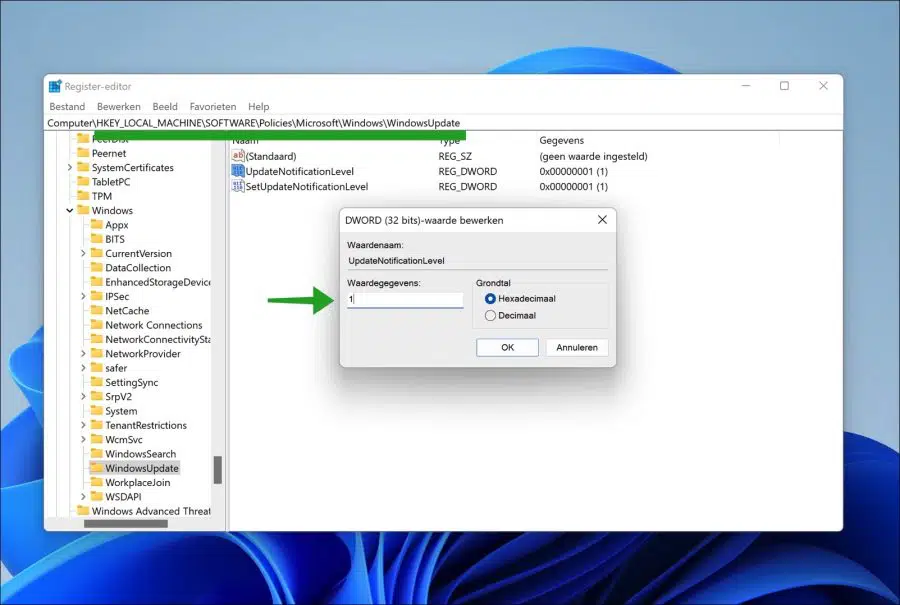Click the Peernet folder icon

83,153
